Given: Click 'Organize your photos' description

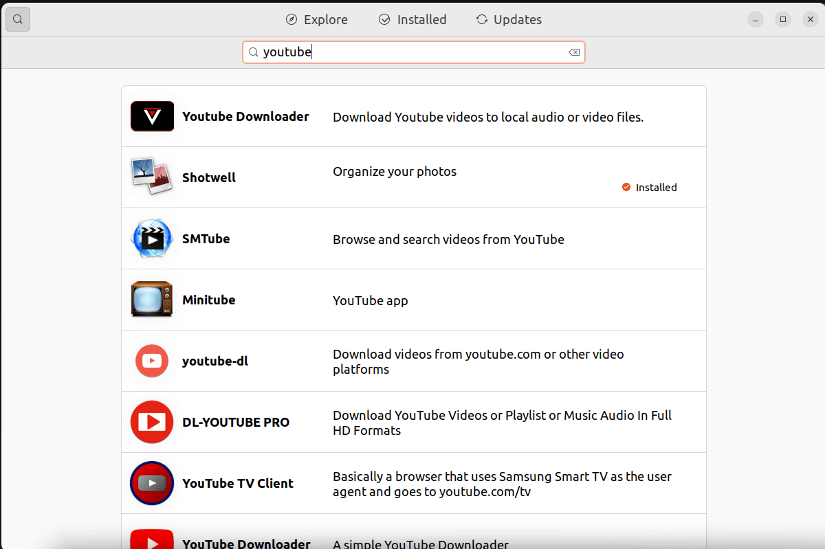Looking at the screenshot, I should [395, 172].
